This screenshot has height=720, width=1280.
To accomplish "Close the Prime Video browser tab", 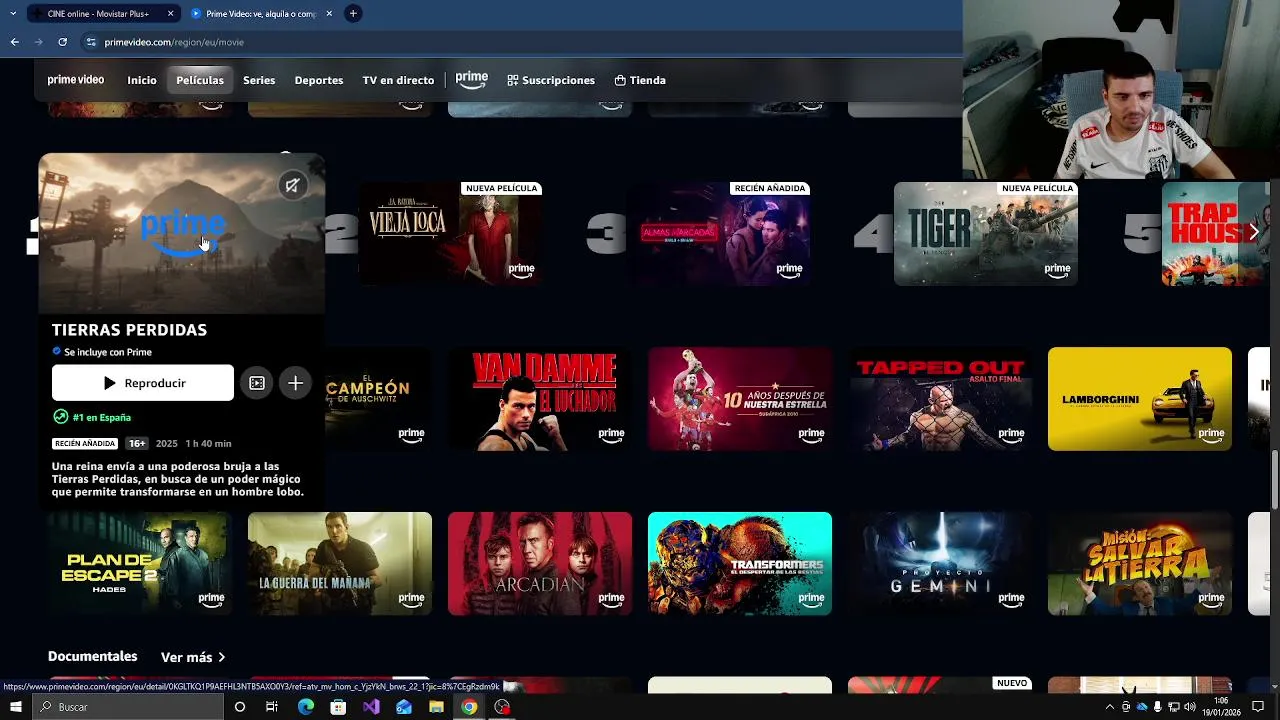I will coord(329,14).
